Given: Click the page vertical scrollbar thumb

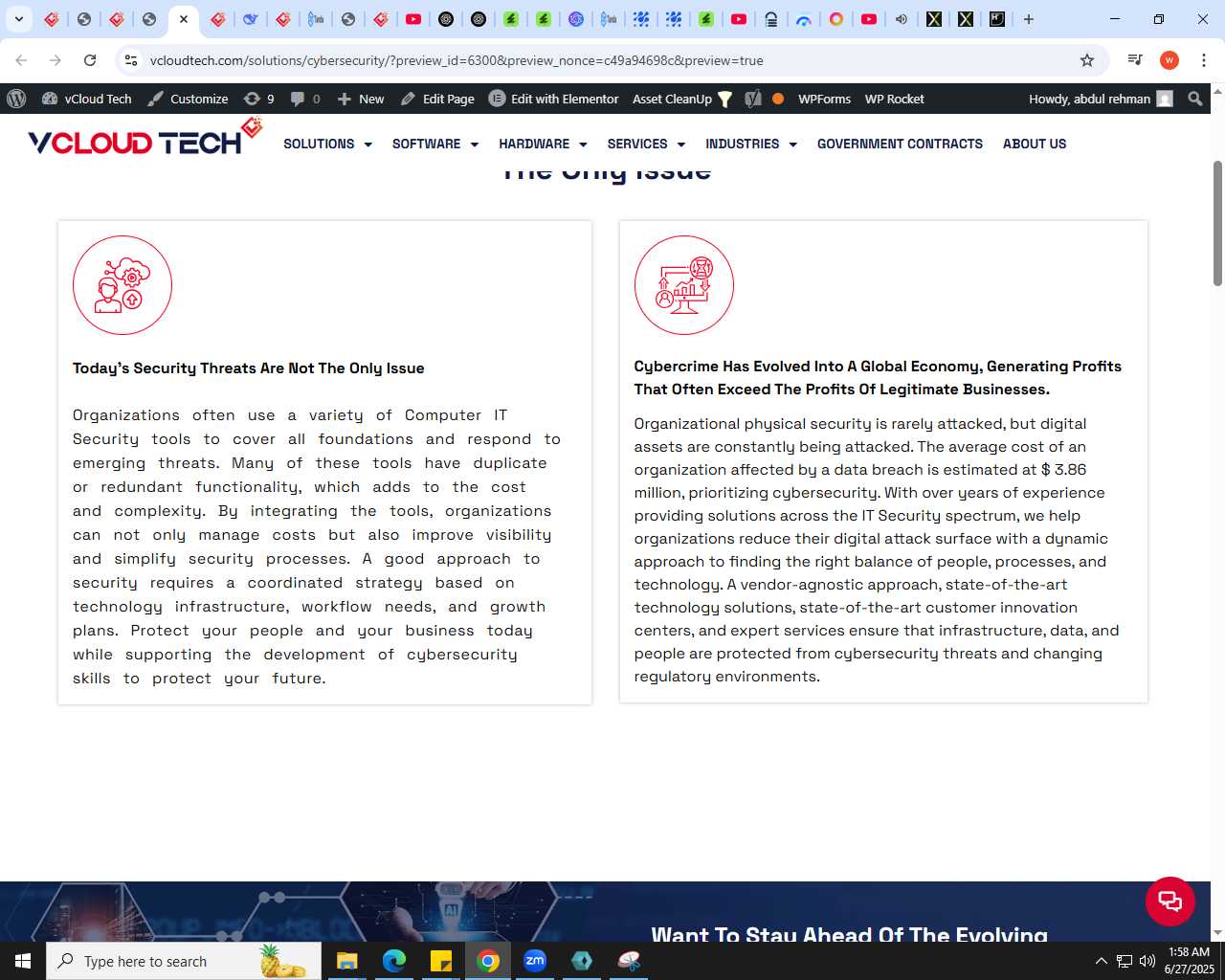Looking at the screenshot, I should pyautogui.click(x=1217, y=223).
